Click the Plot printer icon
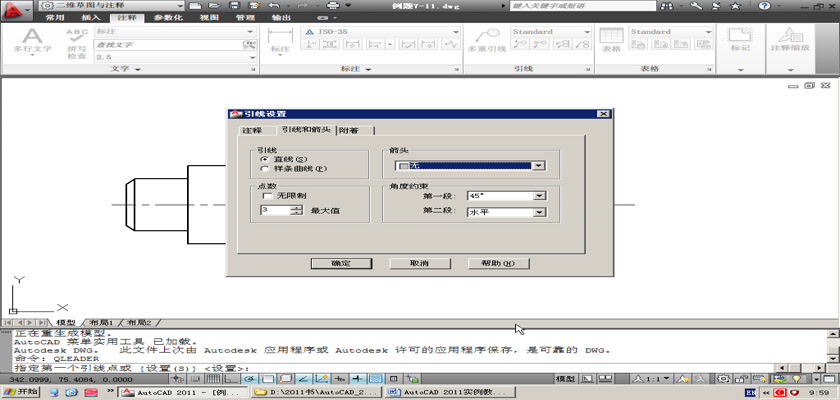This screenshot has height=400, width=840. [x=333, y=5]
